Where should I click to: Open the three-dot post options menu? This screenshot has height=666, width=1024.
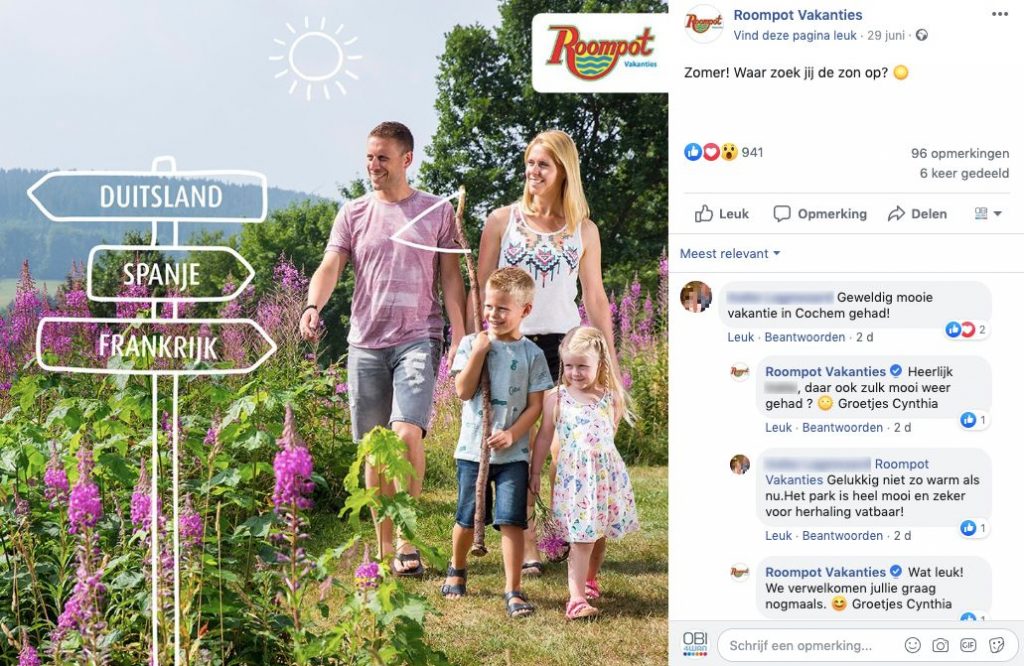pos(1000,14)
